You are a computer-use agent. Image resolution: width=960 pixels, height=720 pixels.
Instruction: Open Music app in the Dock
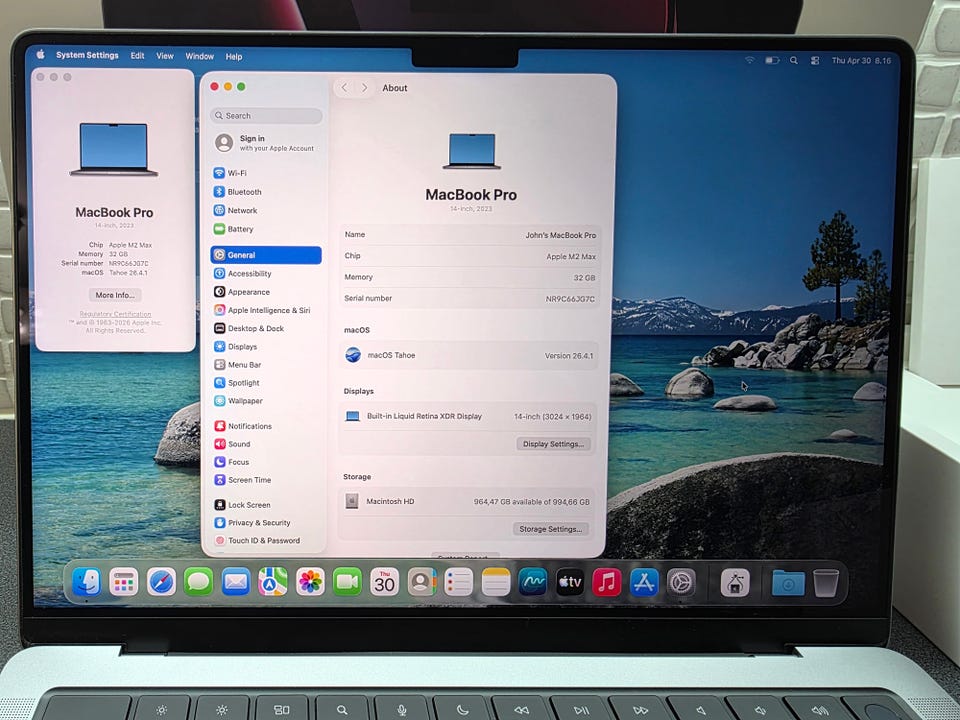[607, 582]
